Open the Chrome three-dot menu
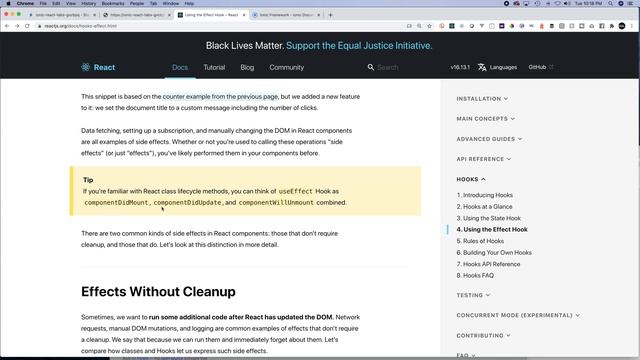640x360 pixels. pyautogui.click(x=632, y=26)
